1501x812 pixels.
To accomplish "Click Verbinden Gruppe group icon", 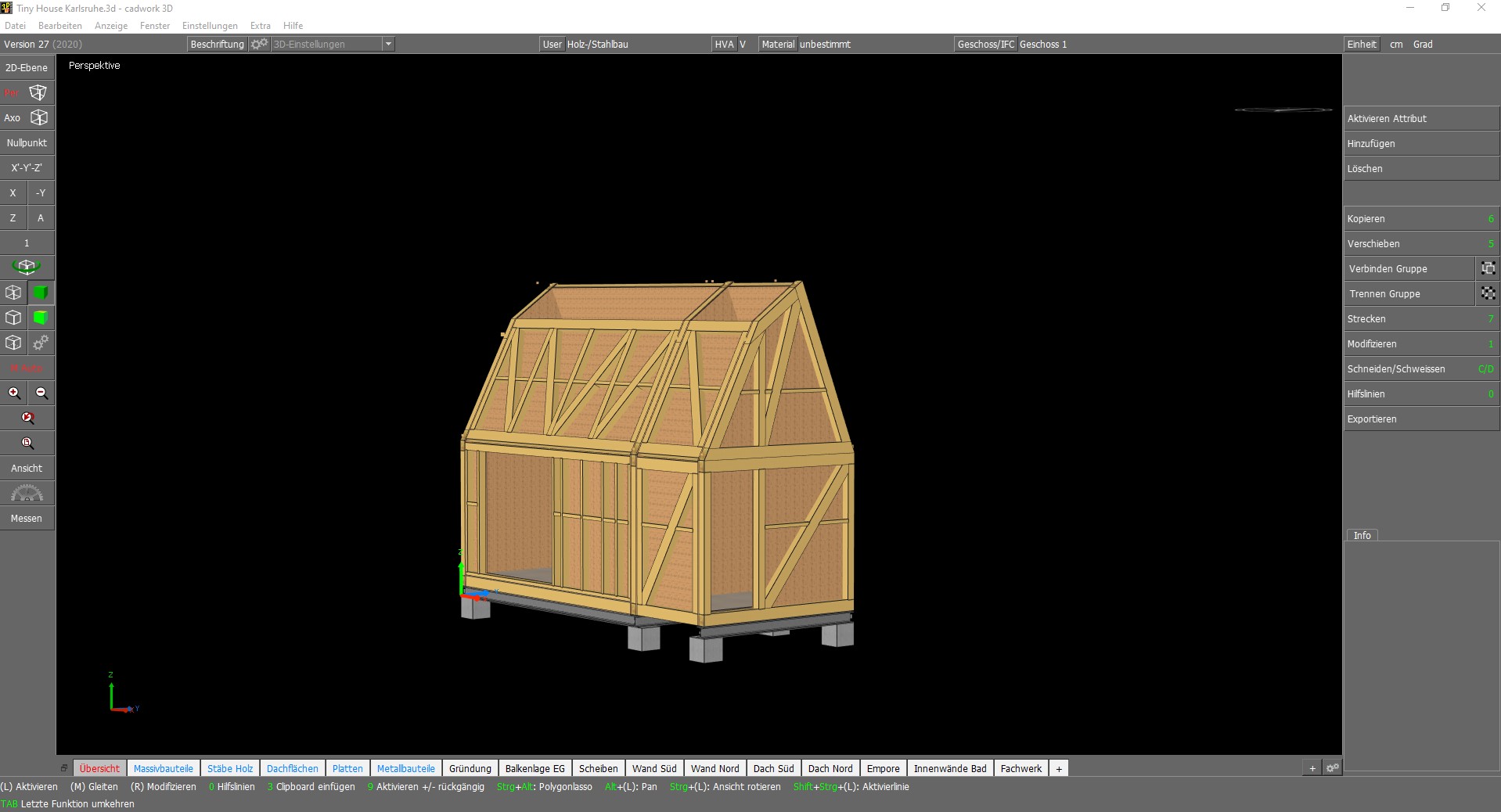I will [x=1488, y=268].
